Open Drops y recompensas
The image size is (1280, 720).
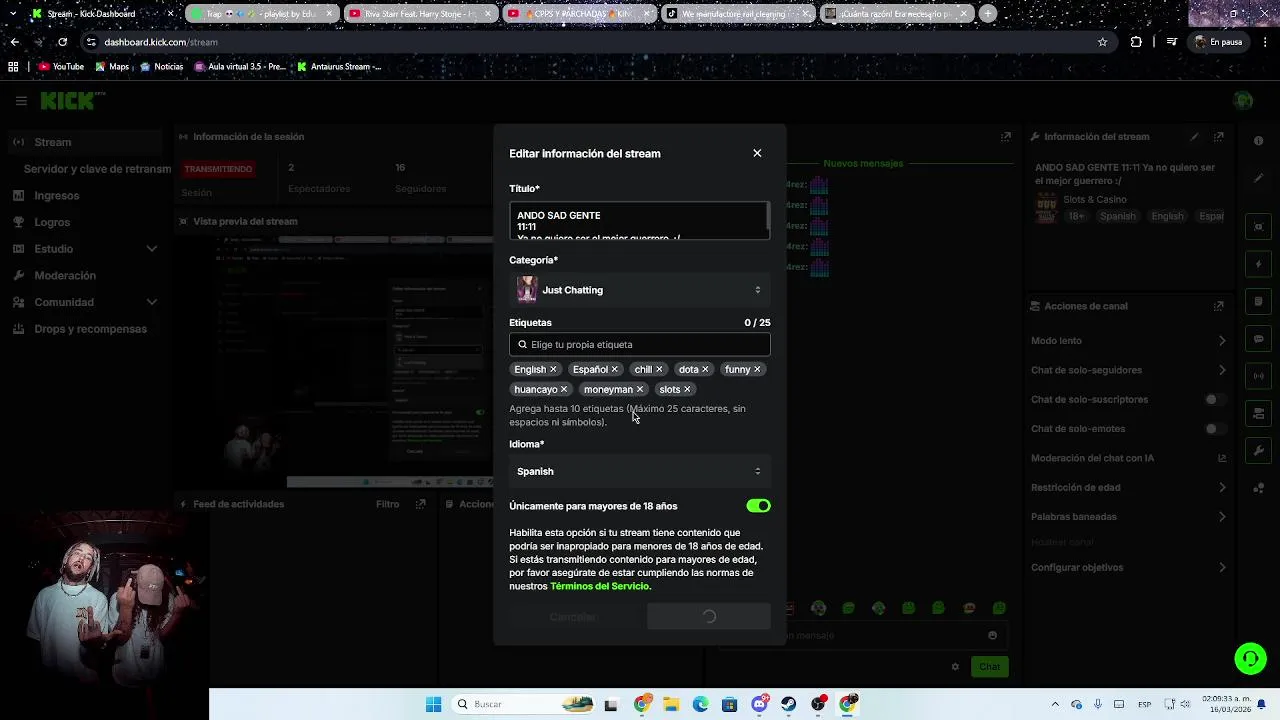[x=90, y=329]
